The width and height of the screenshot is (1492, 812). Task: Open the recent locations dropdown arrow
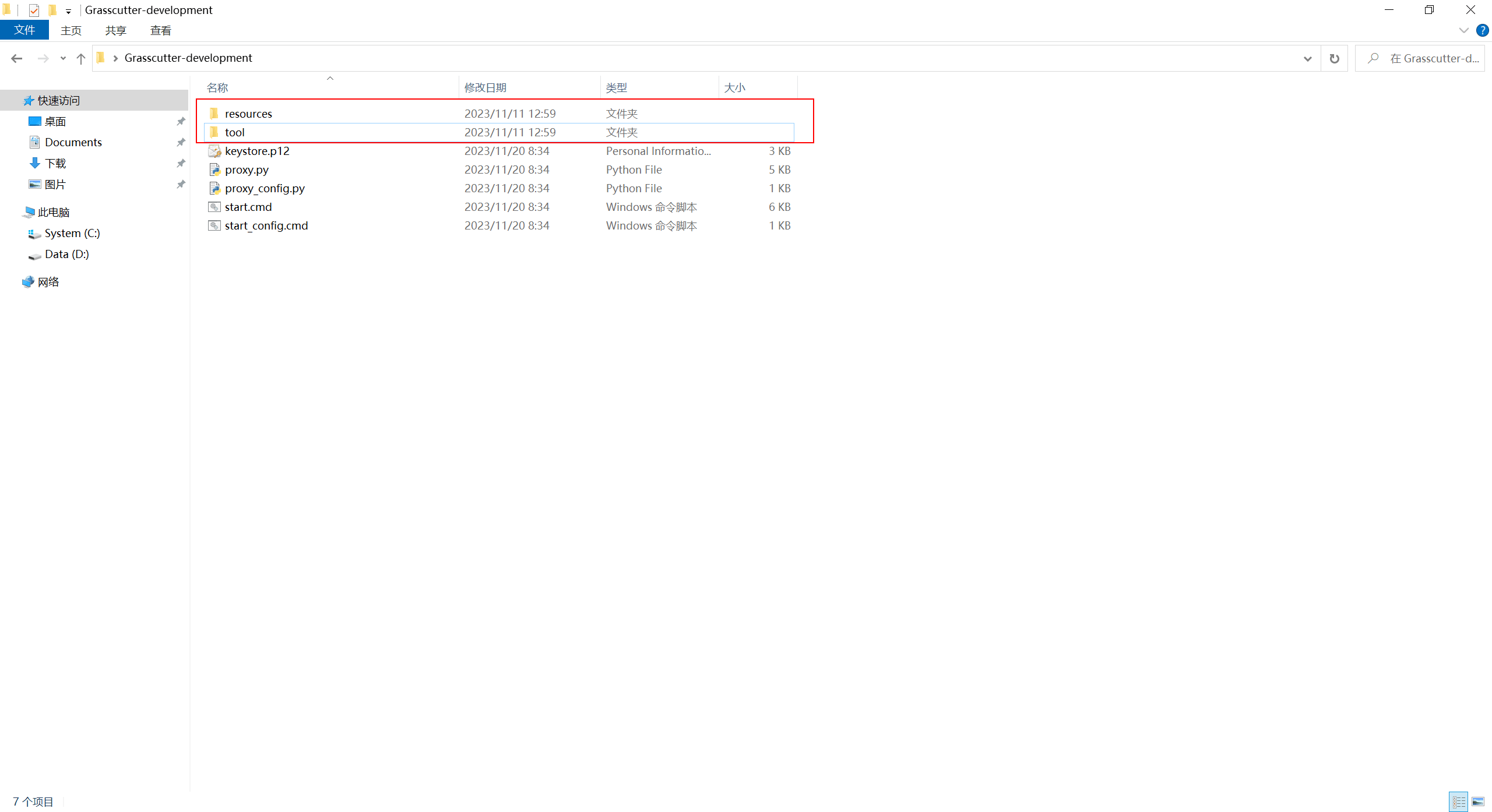(63, 58)
